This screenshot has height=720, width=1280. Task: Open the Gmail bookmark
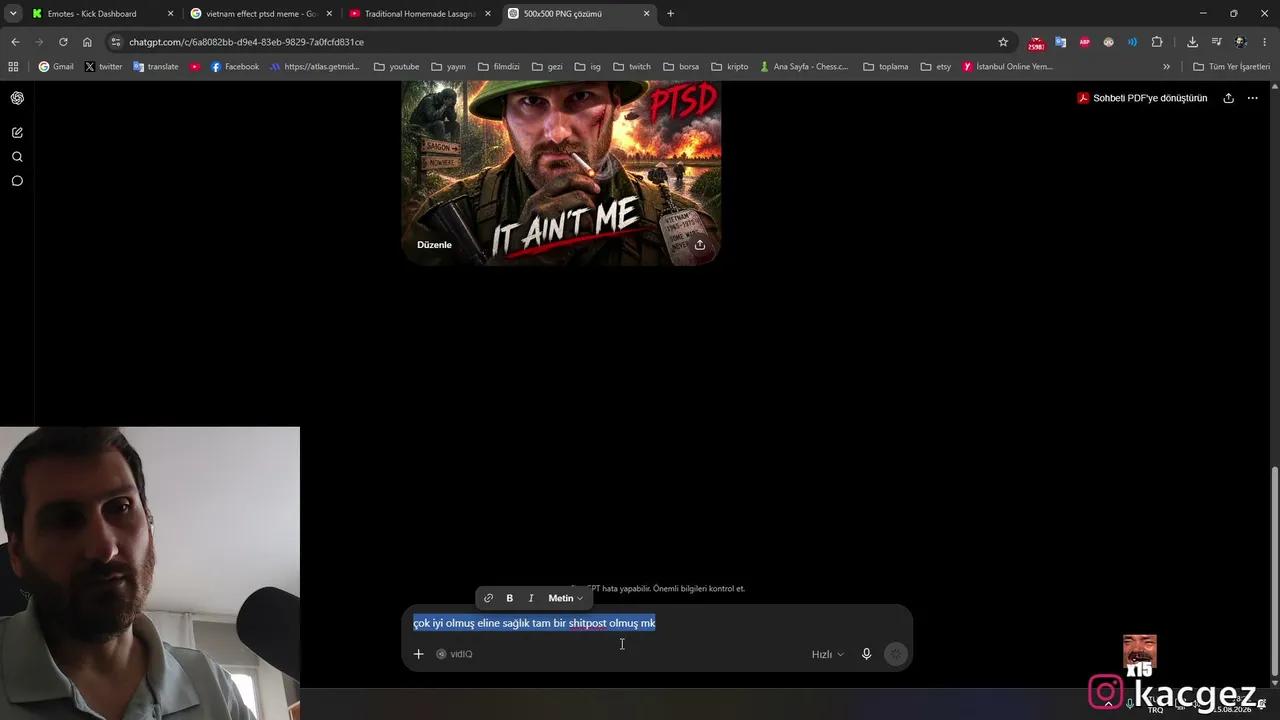[56, 67]
